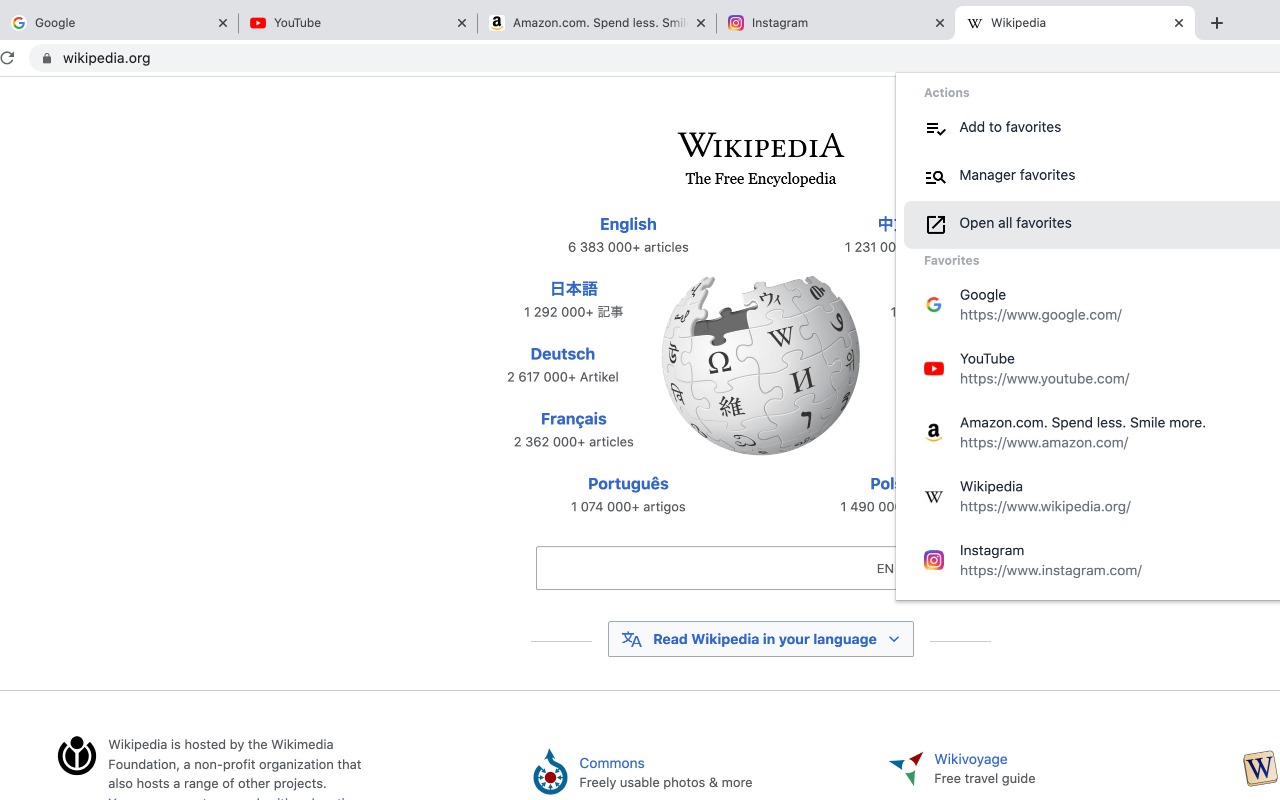1280x800 pixels.
Task: Choose Manager favorites action
Action: [x=1092, y=176]
